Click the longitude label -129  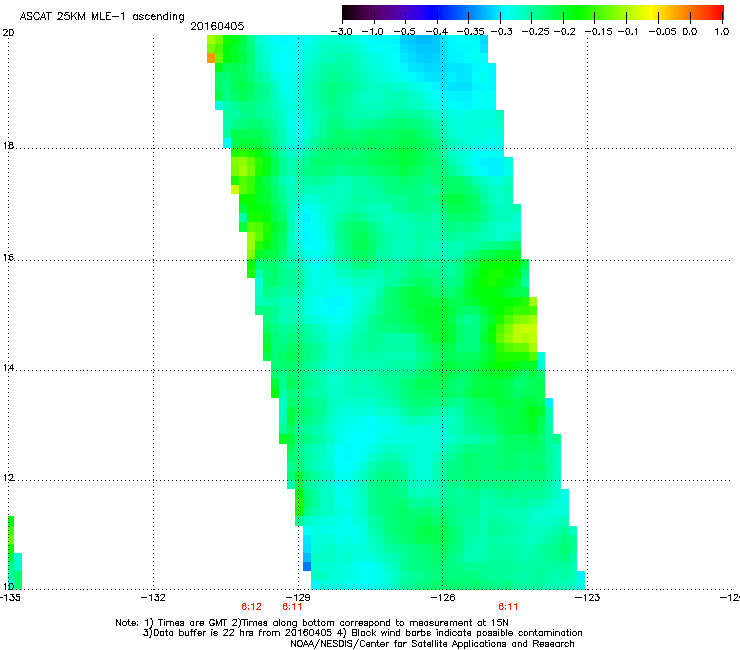298,598
